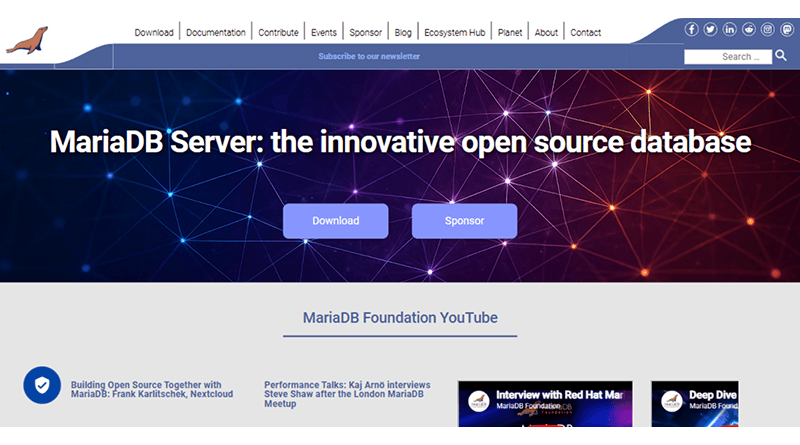Open Performance Talks Kaj Arnö interview link
Viewport: 800px width, 445px height.
pyautogui.click(x=347, y=394)
